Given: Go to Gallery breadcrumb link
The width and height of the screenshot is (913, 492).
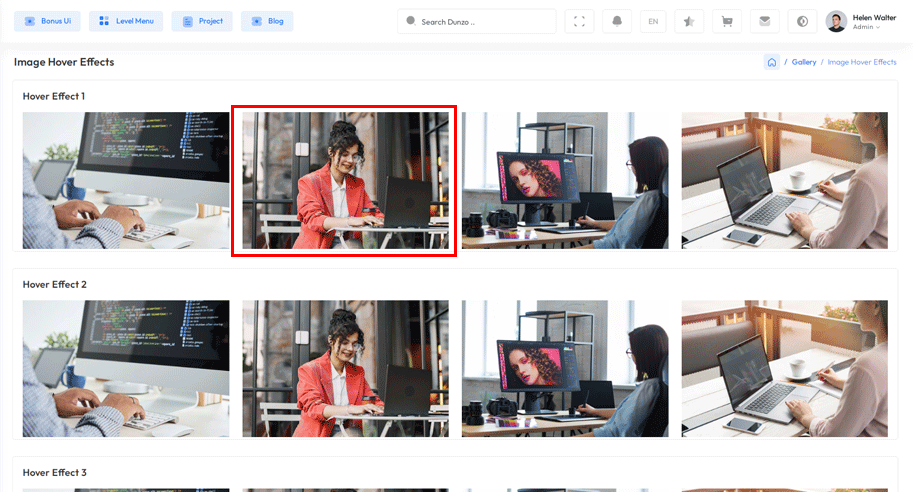Looking at the screenshot, I should click(804, 62).
